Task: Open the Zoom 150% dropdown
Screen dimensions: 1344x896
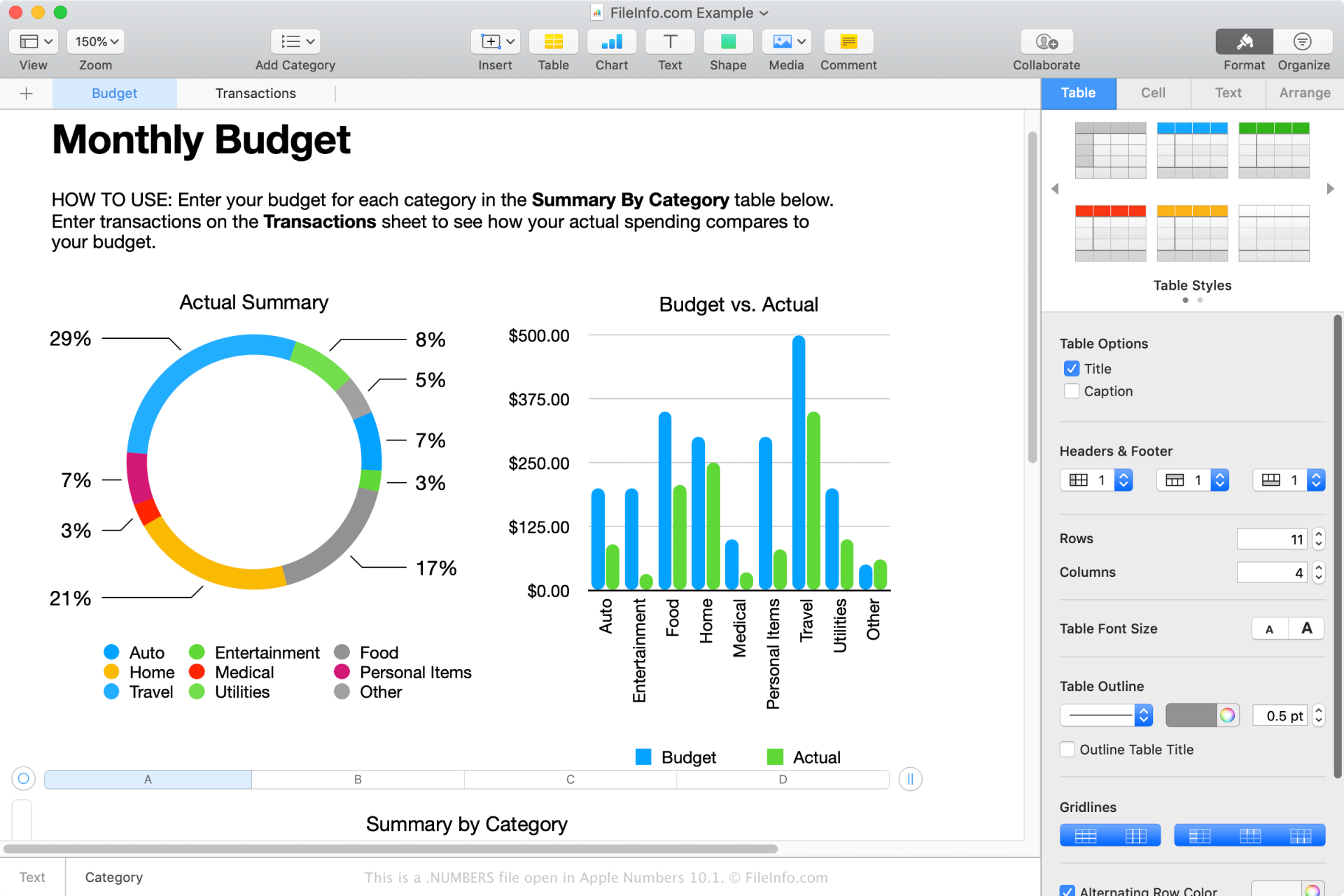Action: [96, 42]
